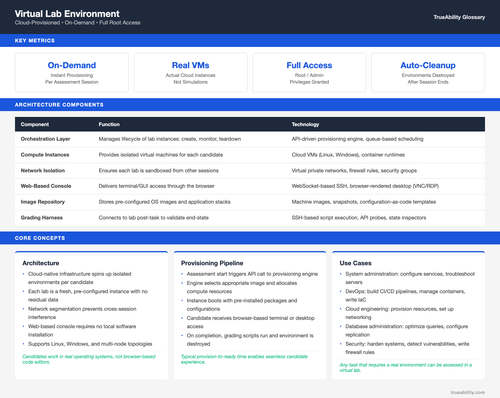
Task: Click 'Virtual private networks' technology cell
Action: (354, 171)
